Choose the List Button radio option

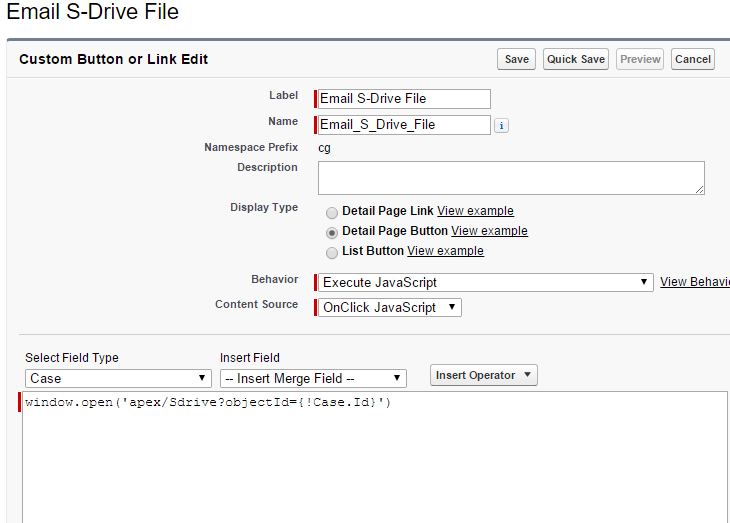pos(332,252)
